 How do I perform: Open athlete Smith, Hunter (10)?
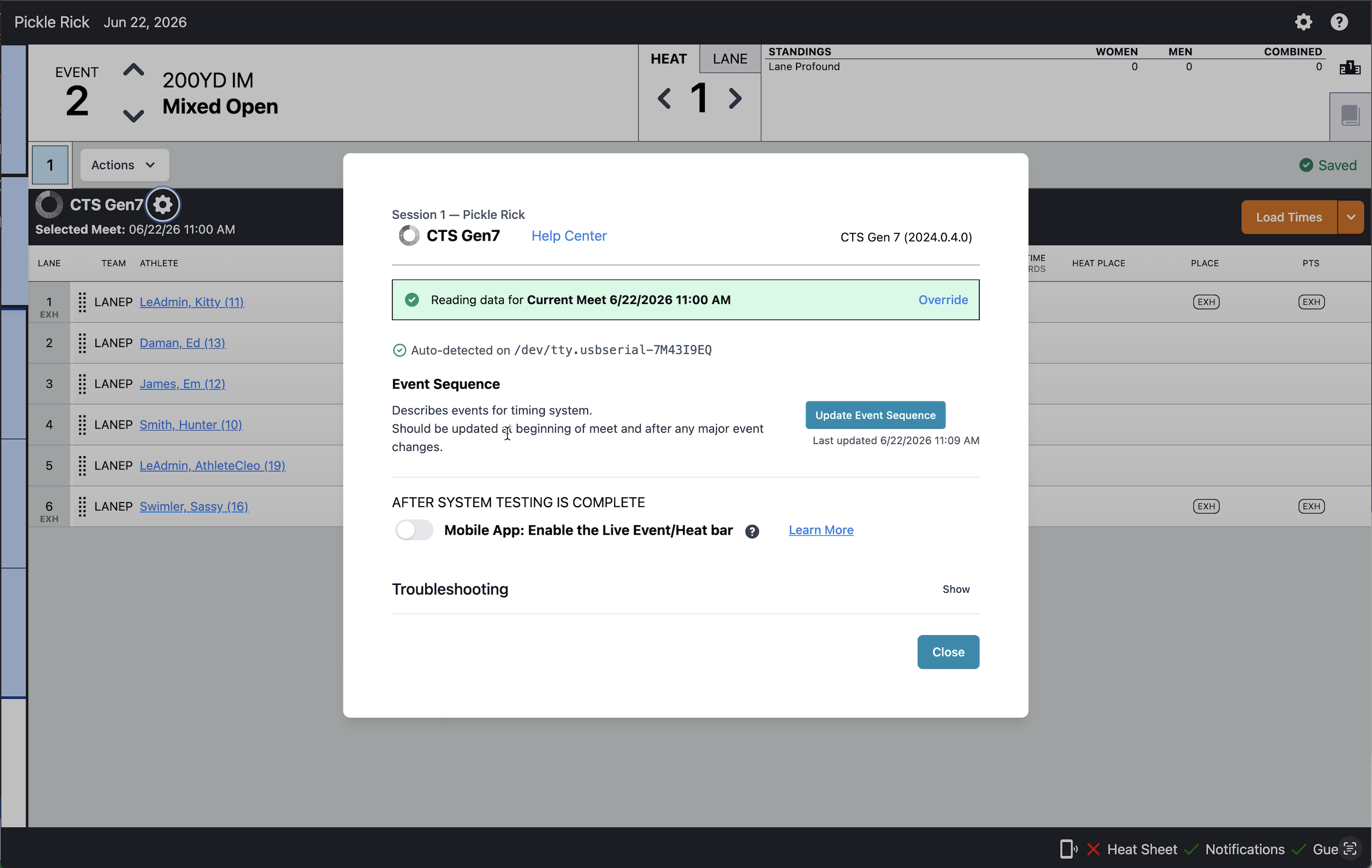pyautogui.click(x=191, y=425)
